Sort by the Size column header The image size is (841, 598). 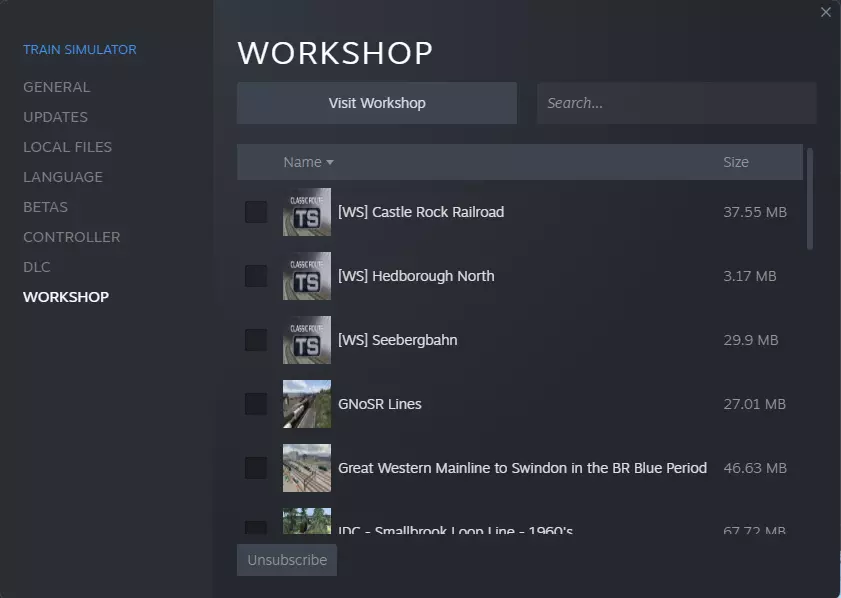(x=736, y=162)
